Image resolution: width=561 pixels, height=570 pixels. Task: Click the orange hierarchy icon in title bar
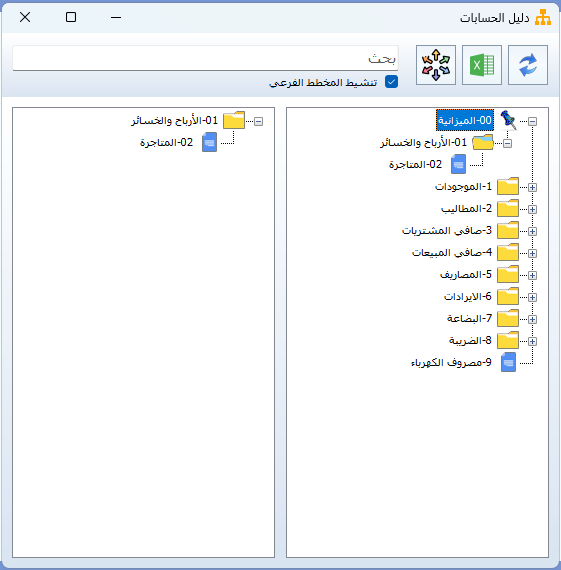543,17
